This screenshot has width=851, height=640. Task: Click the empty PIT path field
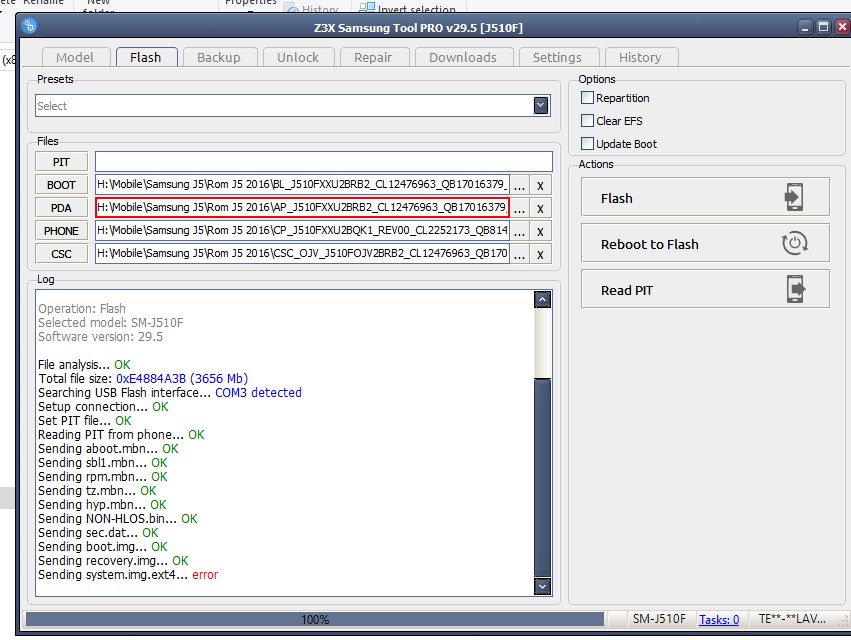click(x=324, y=162)
